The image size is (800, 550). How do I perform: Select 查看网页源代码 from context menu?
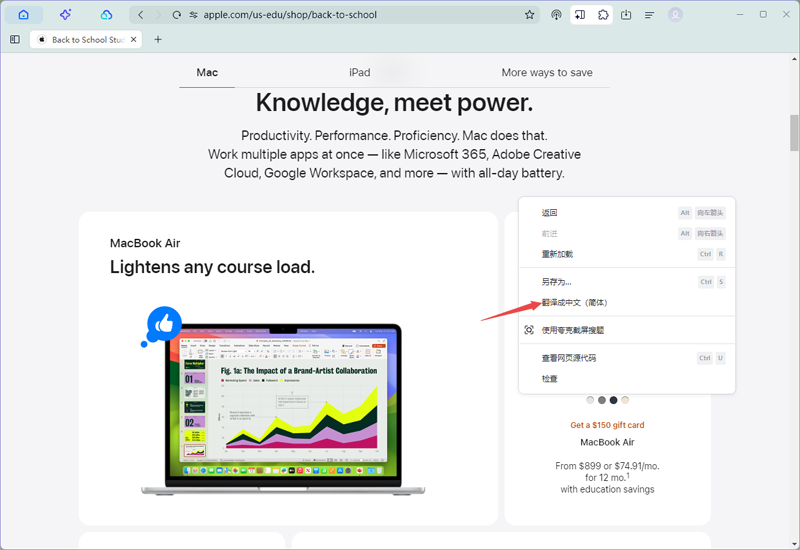point(627,358)
